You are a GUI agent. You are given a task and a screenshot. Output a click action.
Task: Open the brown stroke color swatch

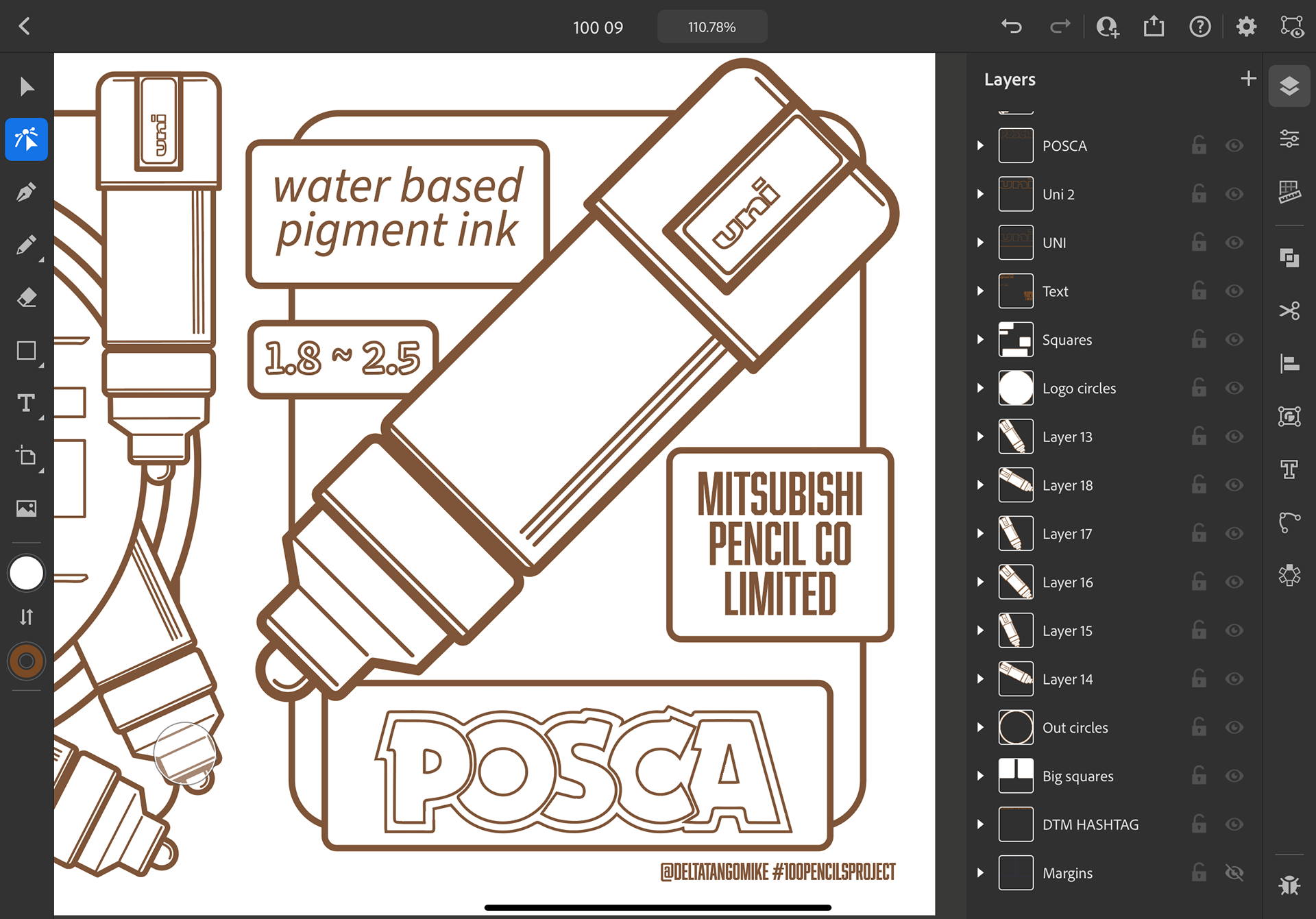[x=26, y=661]
